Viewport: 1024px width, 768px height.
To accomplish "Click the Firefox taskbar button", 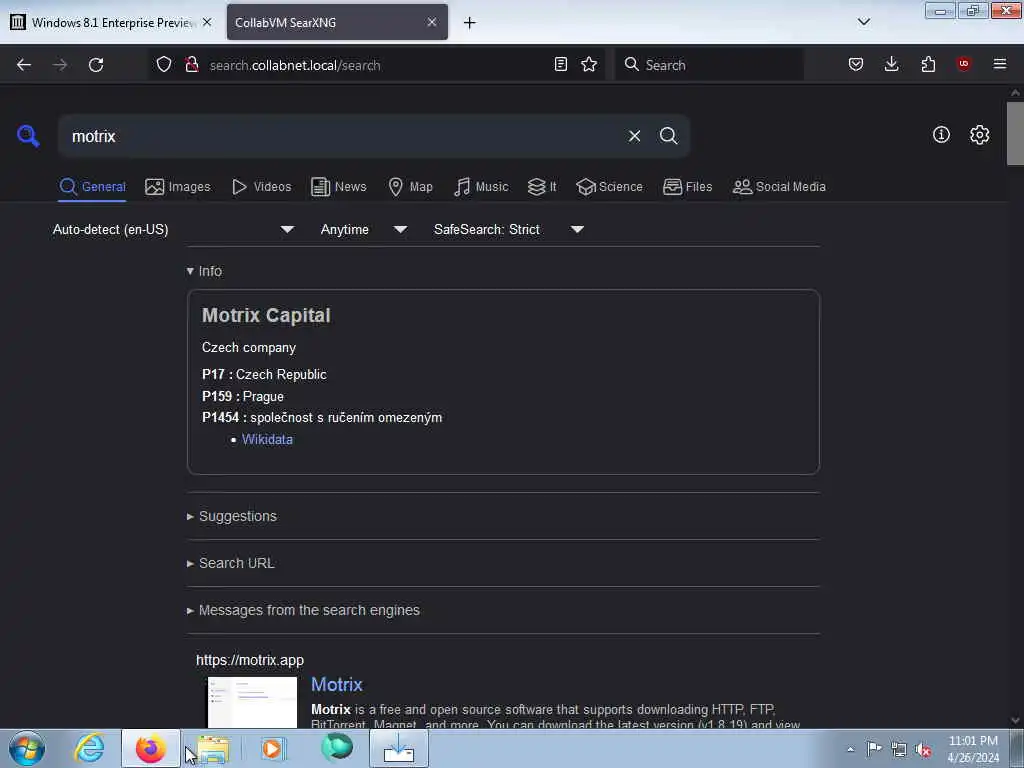I will 150,748.
